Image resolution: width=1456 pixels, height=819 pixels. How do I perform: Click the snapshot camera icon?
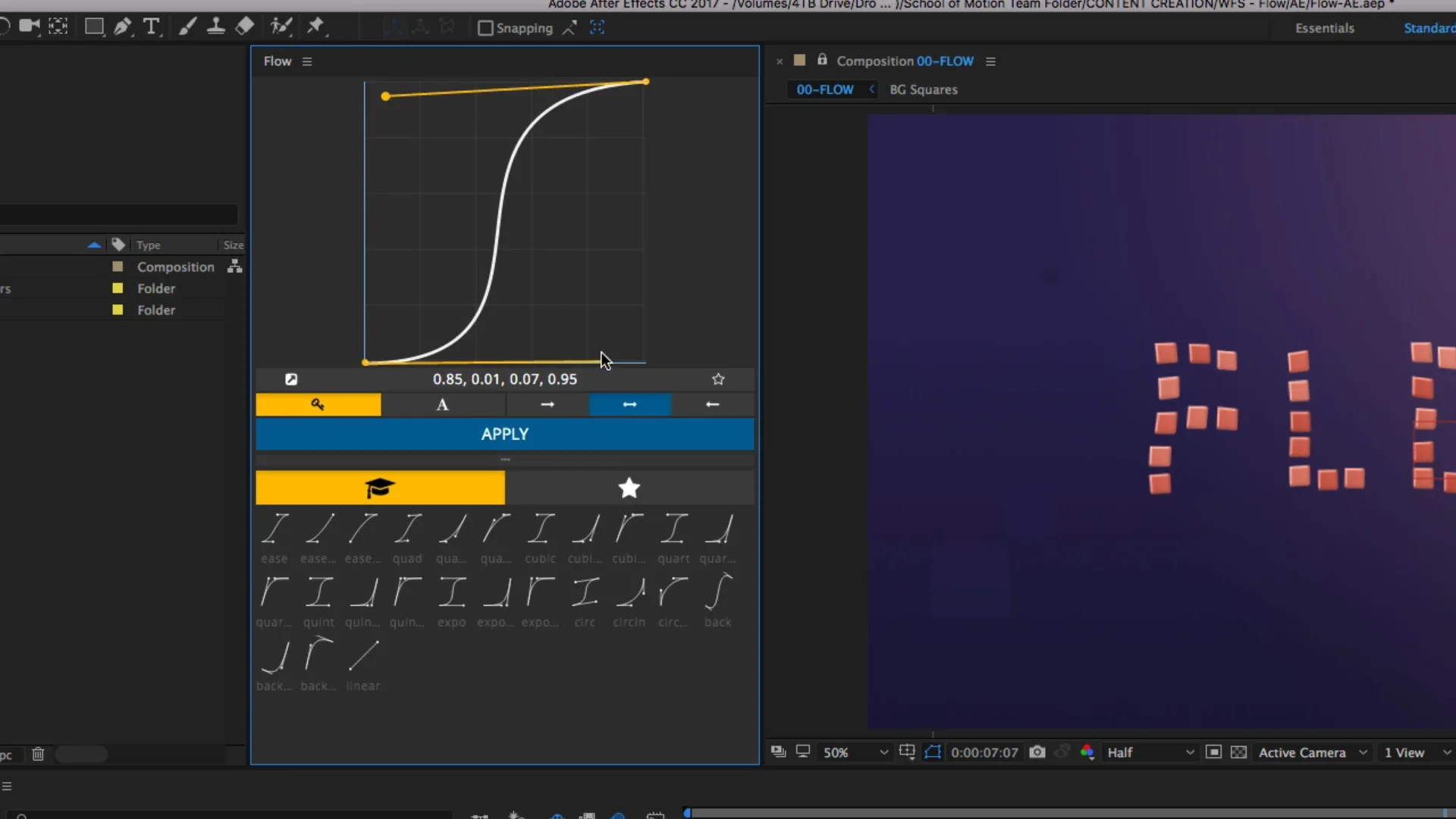click(1037, 752)
